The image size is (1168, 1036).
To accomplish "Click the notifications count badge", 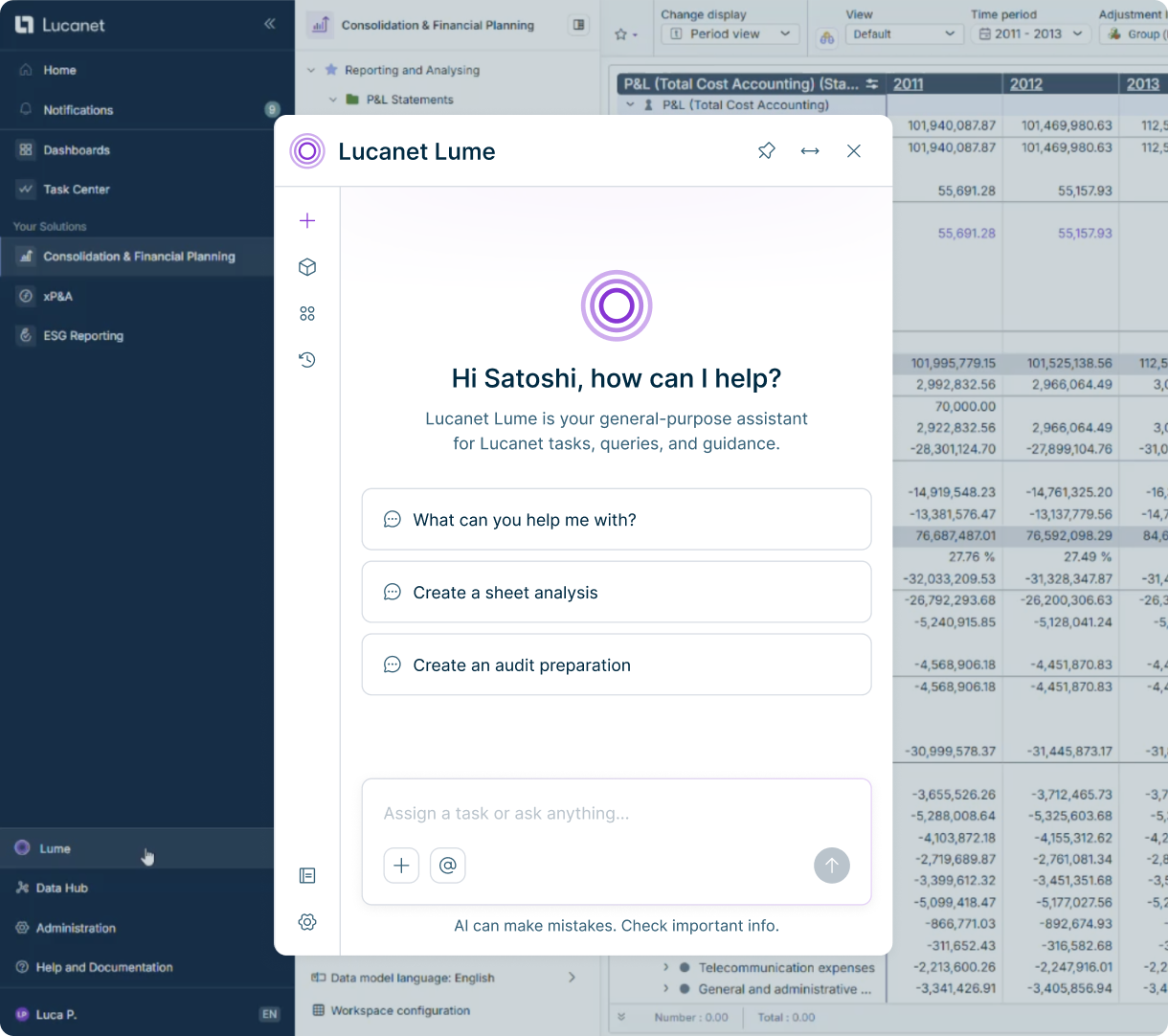I will [272, 109].
